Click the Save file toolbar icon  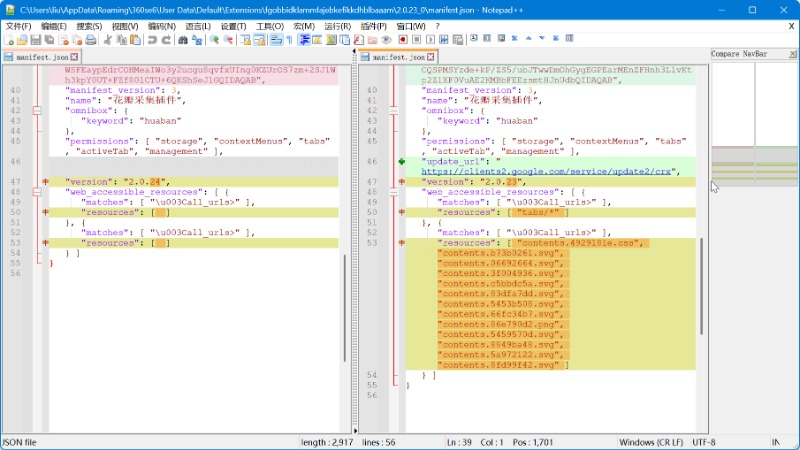tap(35, 40)
